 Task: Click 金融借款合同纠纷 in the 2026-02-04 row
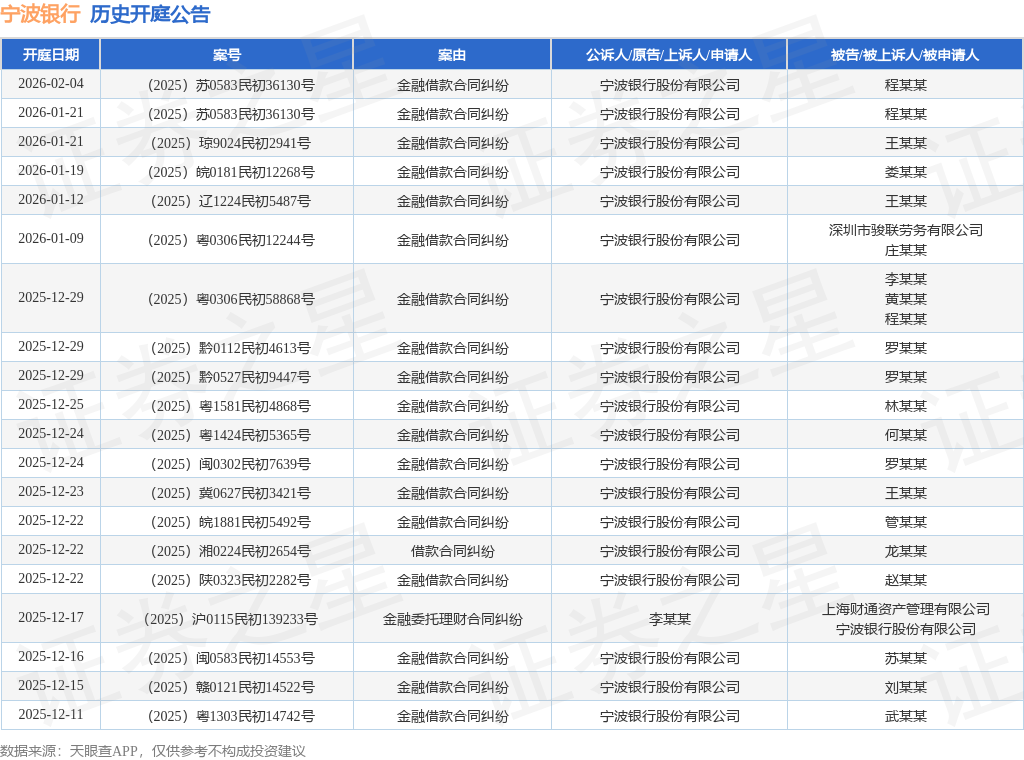tap(452, 85)
